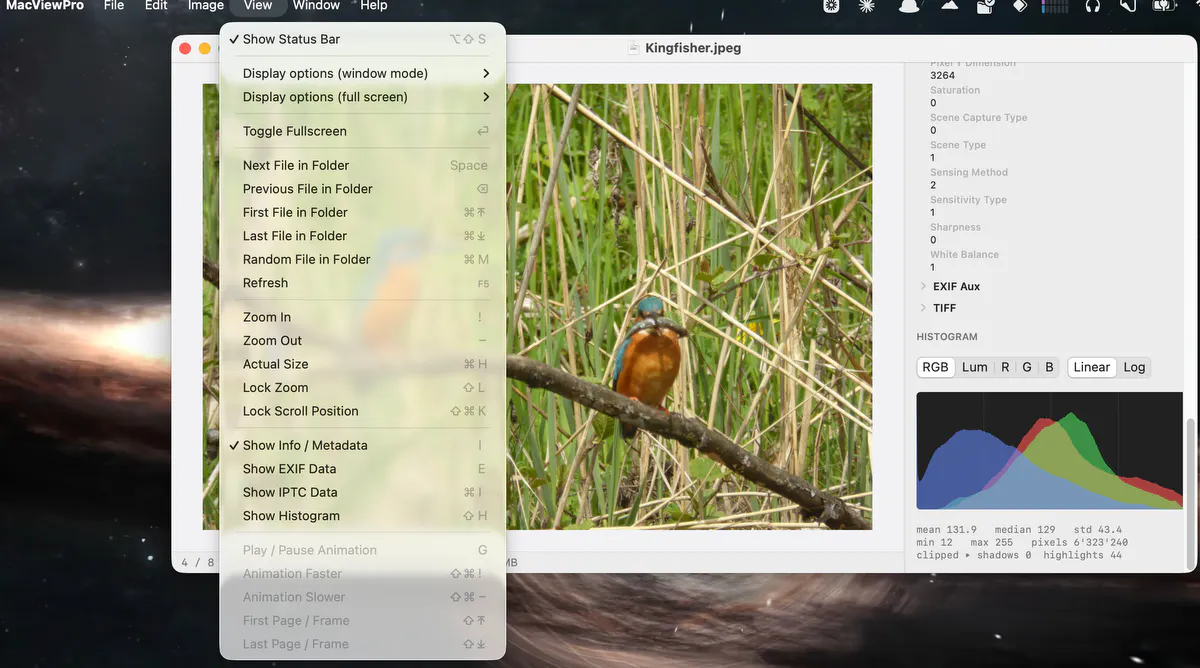1200x668 pixels.
Task: Click the "pixels 6'323'240" value
Action: click(x=1079, y=543)
